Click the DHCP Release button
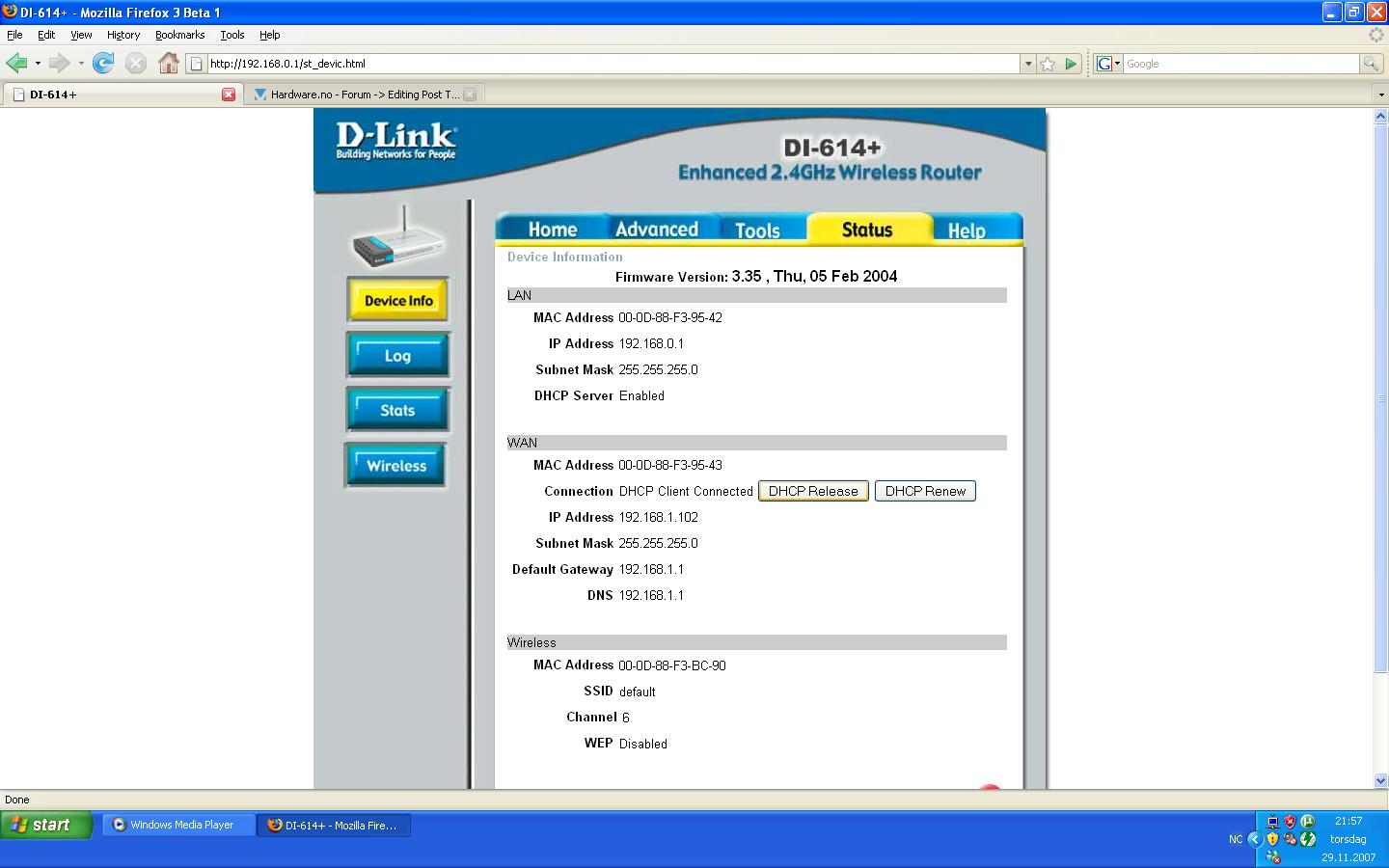This screenshot has height=868, width=1389. pos(813,491)
